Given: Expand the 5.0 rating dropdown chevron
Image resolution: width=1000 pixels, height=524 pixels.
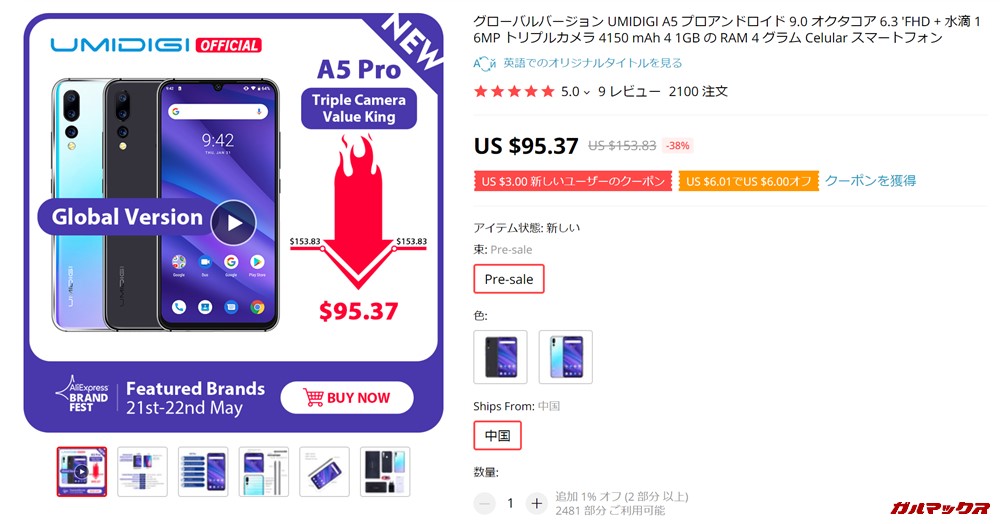Looking at the screenshot, I should (x=587, y=92).
